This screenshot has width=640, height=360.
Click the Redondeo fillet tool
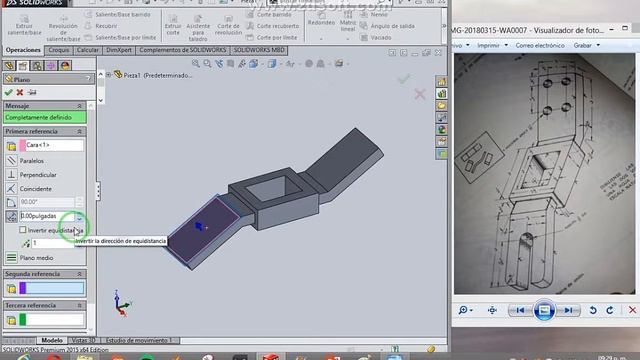click(321, 18)
